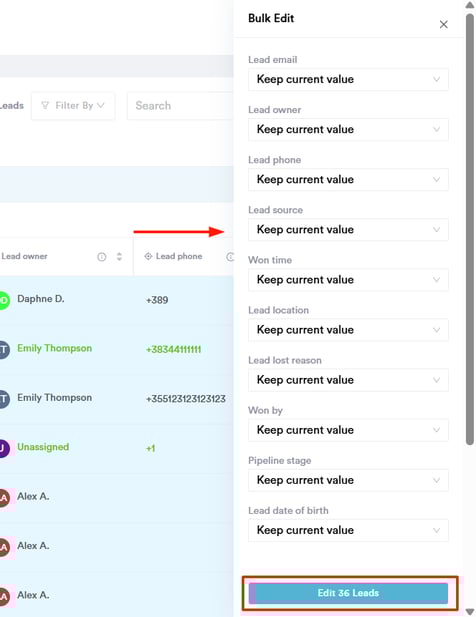Expand the Pipeline stage dropdown
This screenshot has height=617, width=476.
click(x=348, y=480)
